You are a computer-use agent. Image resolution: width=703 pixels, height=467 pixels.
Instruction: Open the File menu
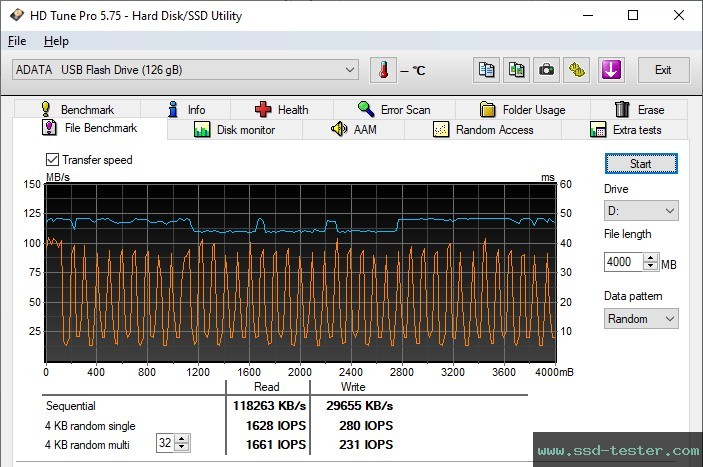coord(17,41)
